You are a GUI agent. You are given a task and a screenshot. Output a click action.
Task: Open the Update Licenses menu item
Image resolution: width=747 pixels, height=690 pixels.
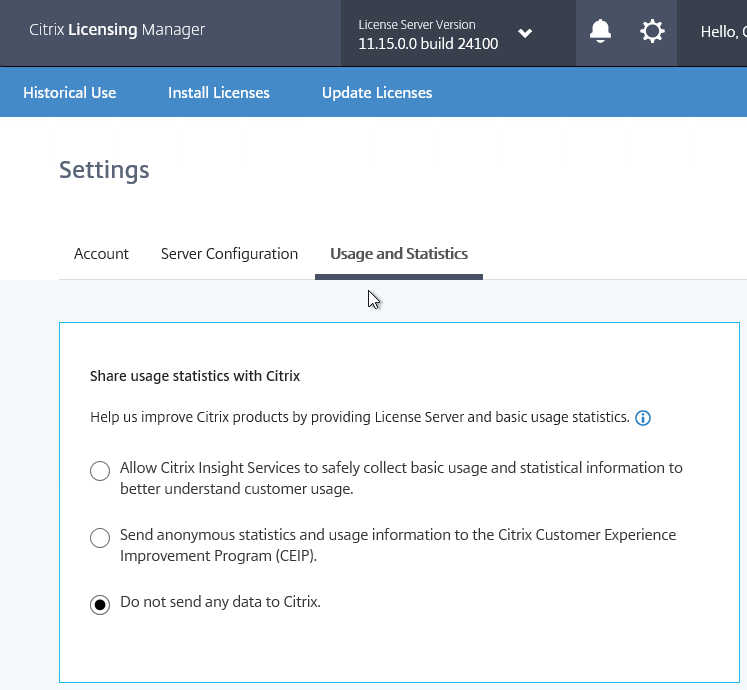[377, 92]
